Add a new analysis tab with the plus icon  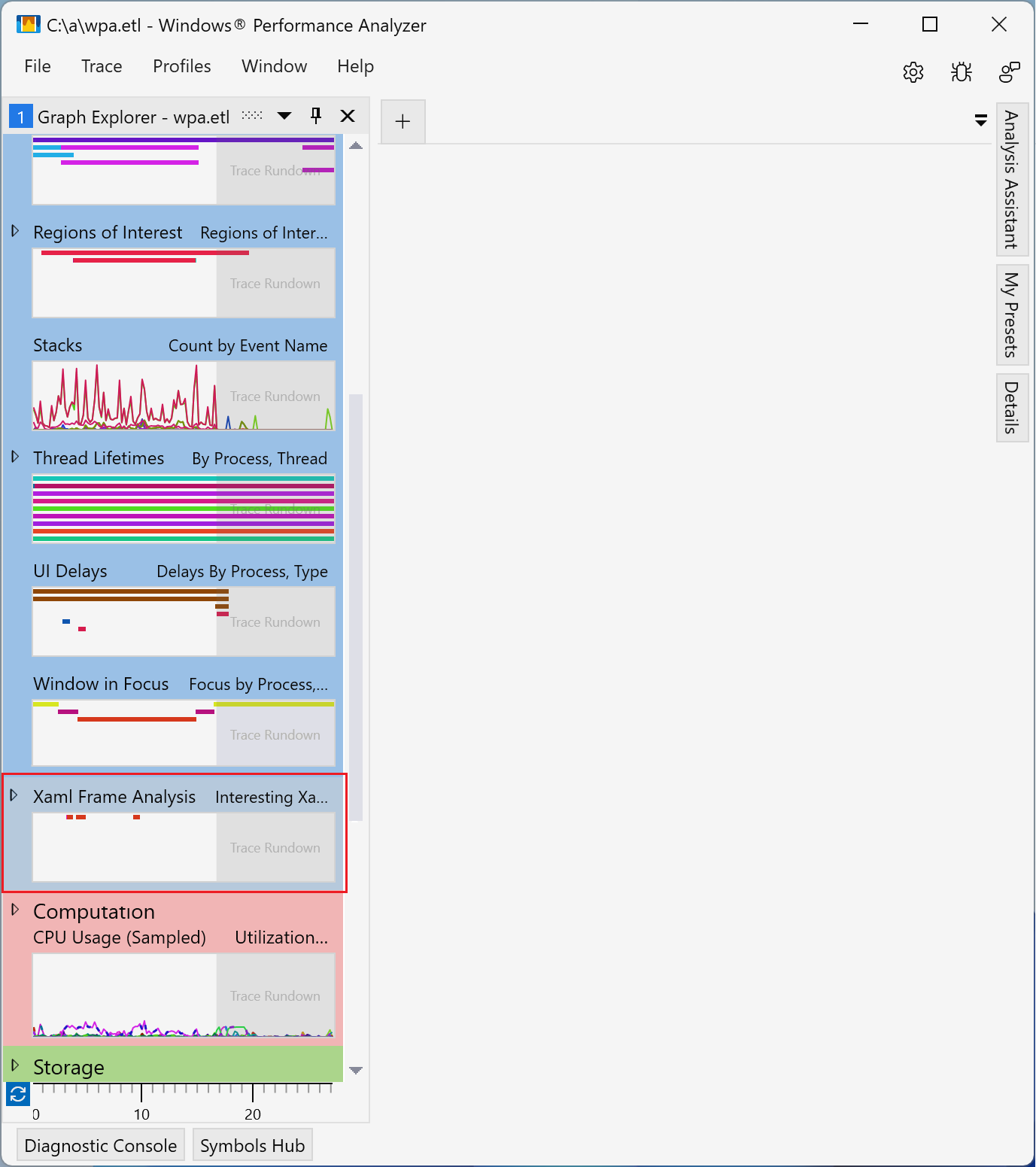(403, 121)
